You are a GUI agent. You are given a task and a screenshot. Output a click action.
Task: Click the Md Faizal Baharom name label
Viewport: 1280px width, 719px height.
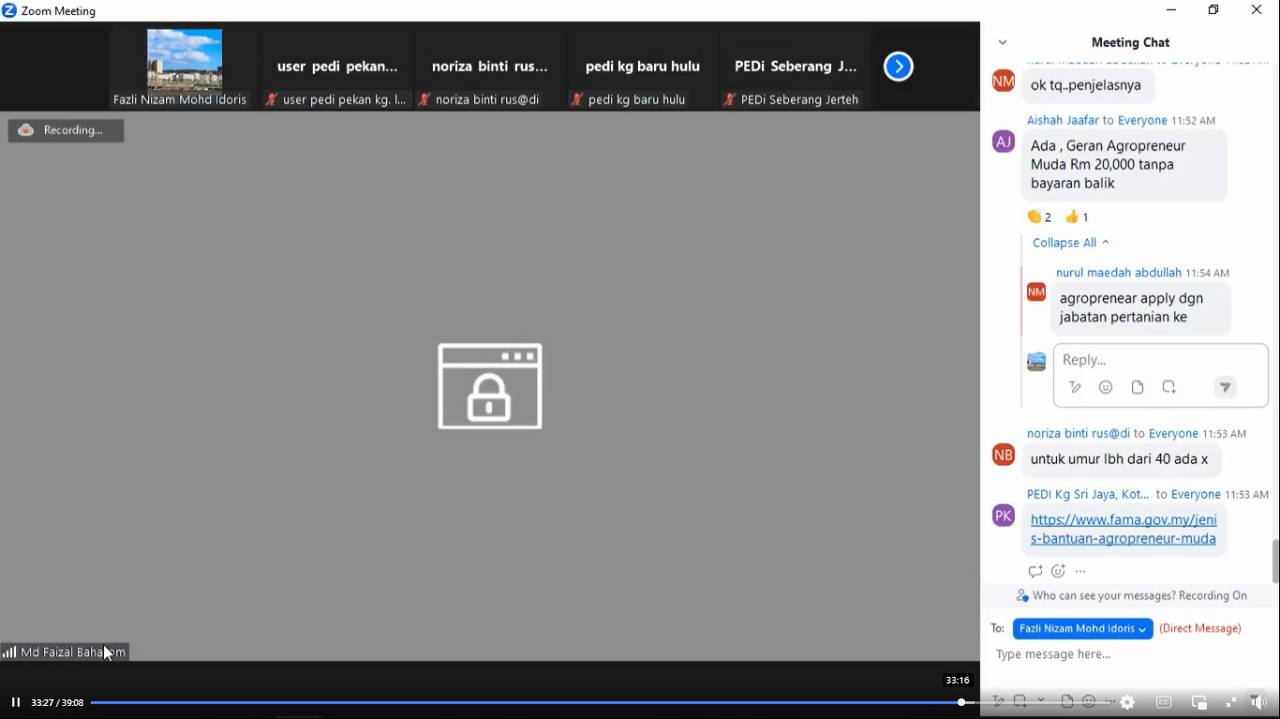pyautogui.click(x=73, y=652)
